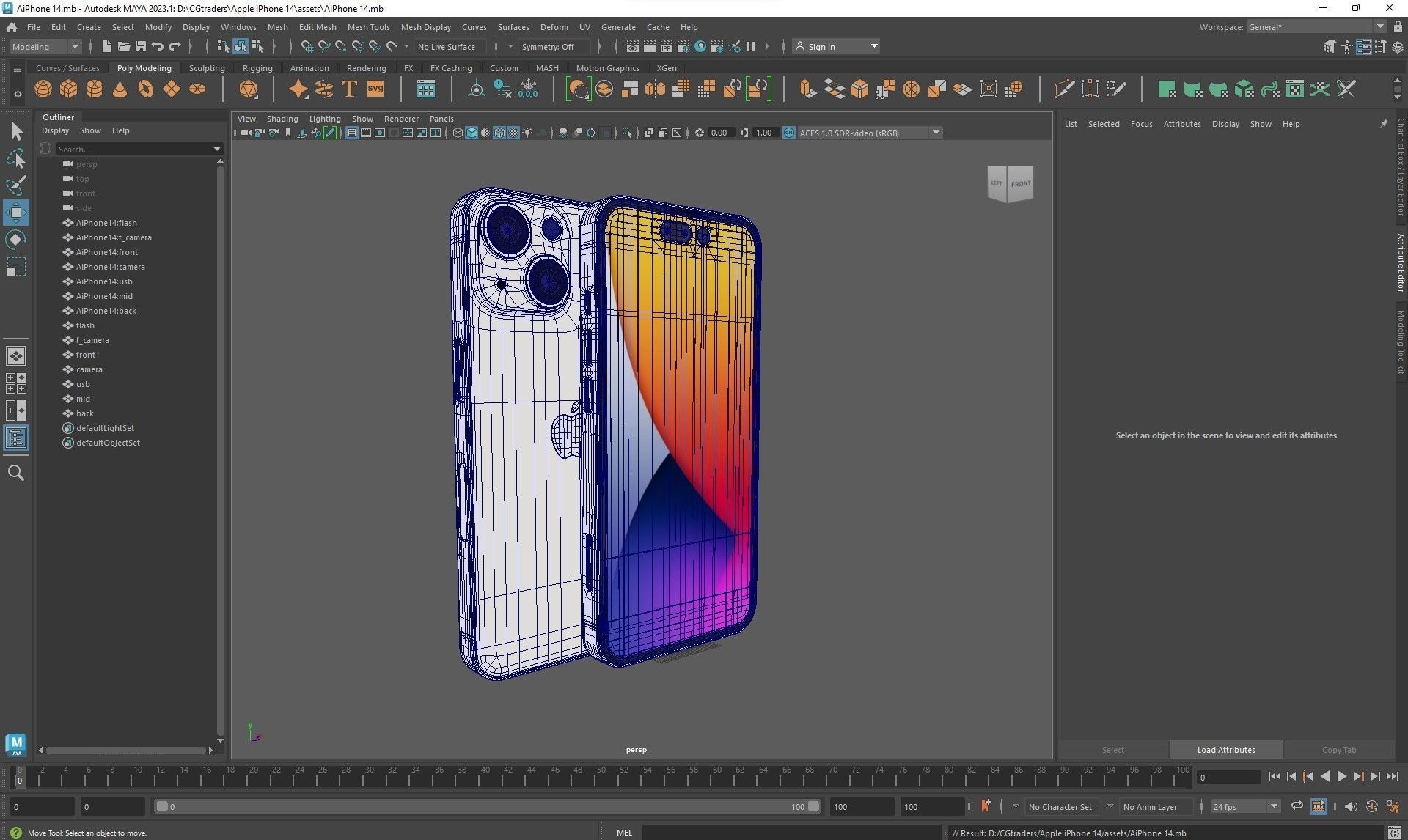This screenshot has height=840, width=1408.
Task: Switch to the Rigging shelf tab
Action: pyautogui.click(x=257, y=68)
